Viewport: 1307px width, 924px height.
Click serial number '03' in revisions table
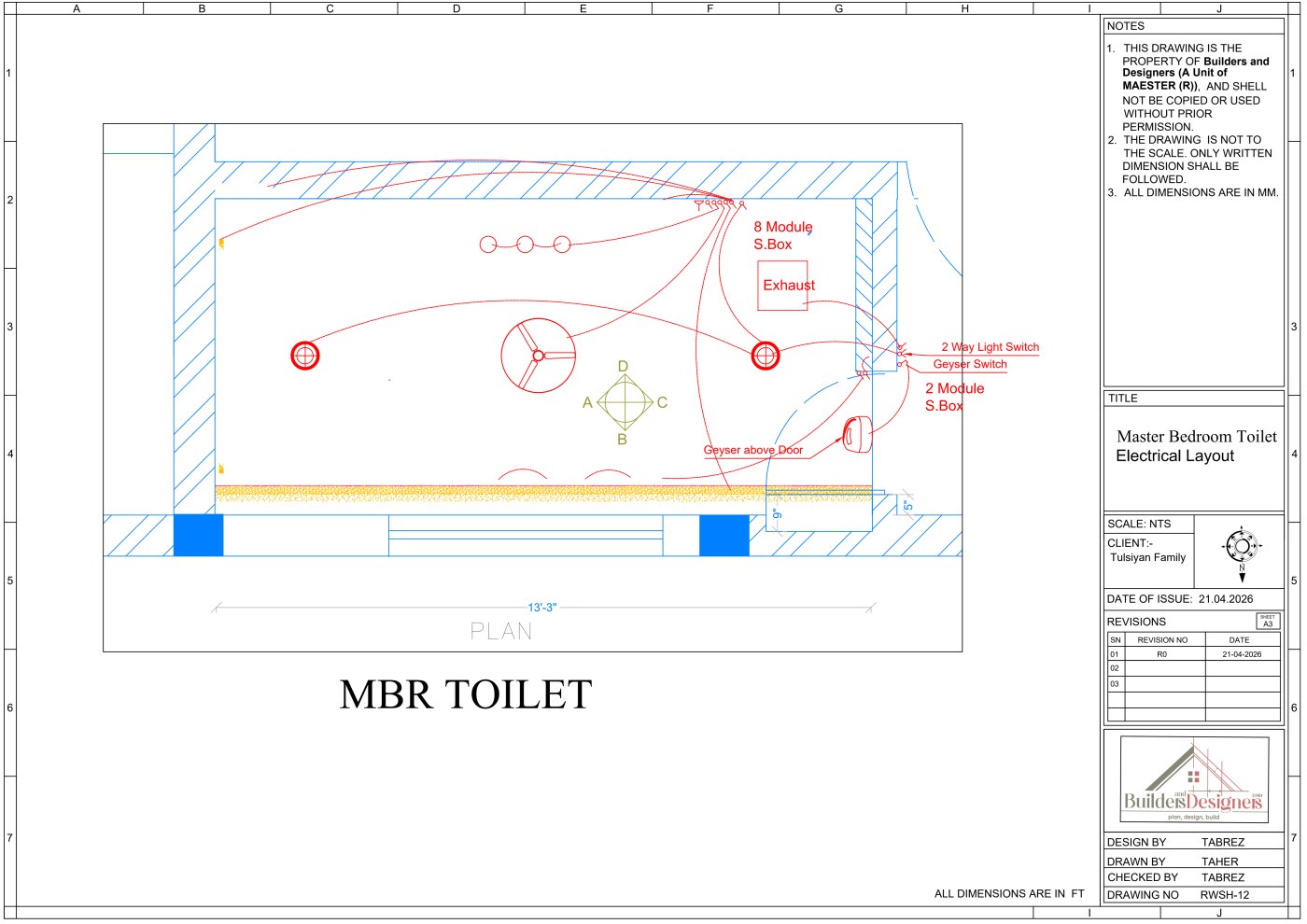pyautogui.click(x=1114, y=684)
